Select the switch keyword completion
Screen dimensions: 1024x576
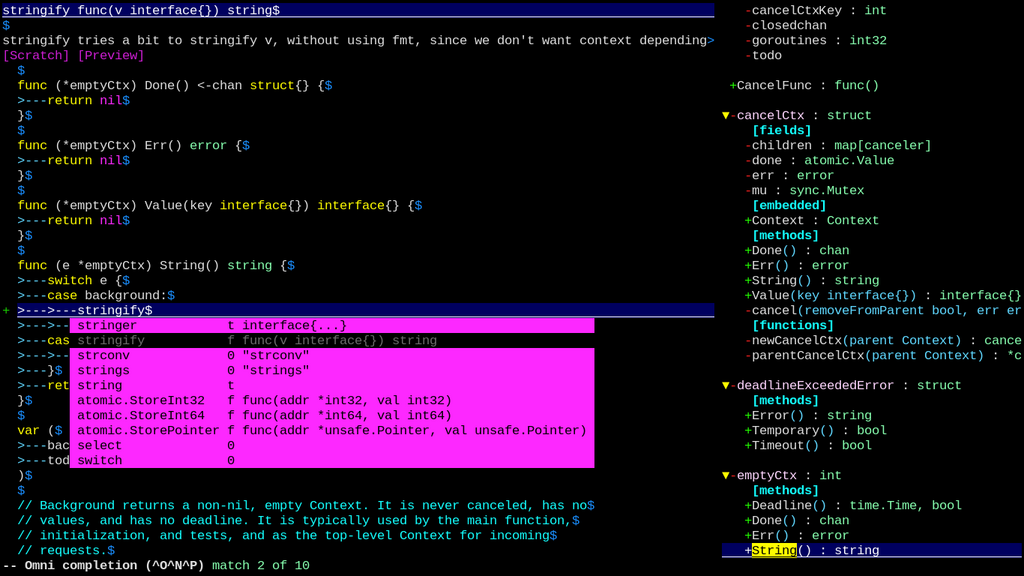coord(332,460)
